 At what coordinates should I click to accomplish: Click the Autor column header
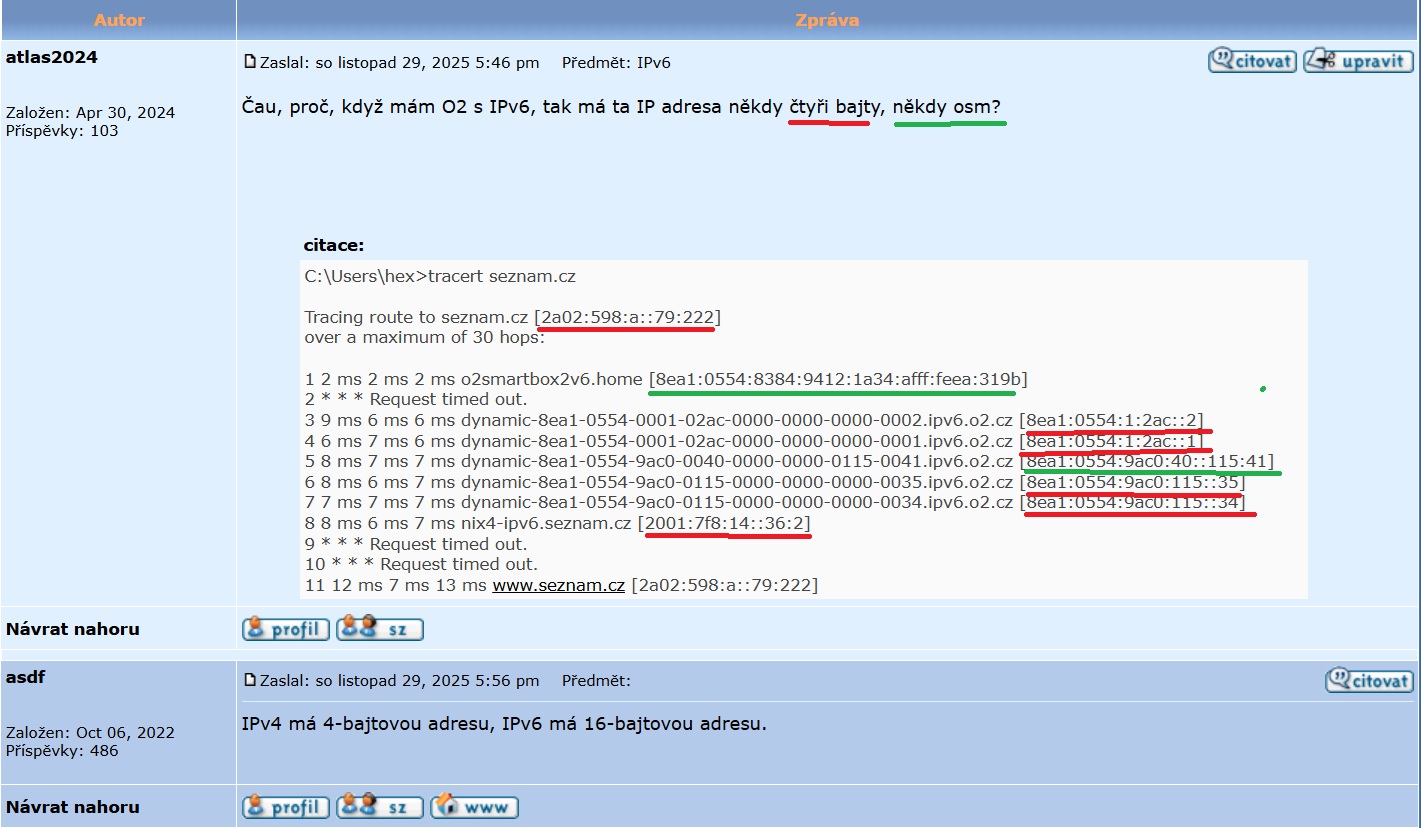(x=119, y=20)
